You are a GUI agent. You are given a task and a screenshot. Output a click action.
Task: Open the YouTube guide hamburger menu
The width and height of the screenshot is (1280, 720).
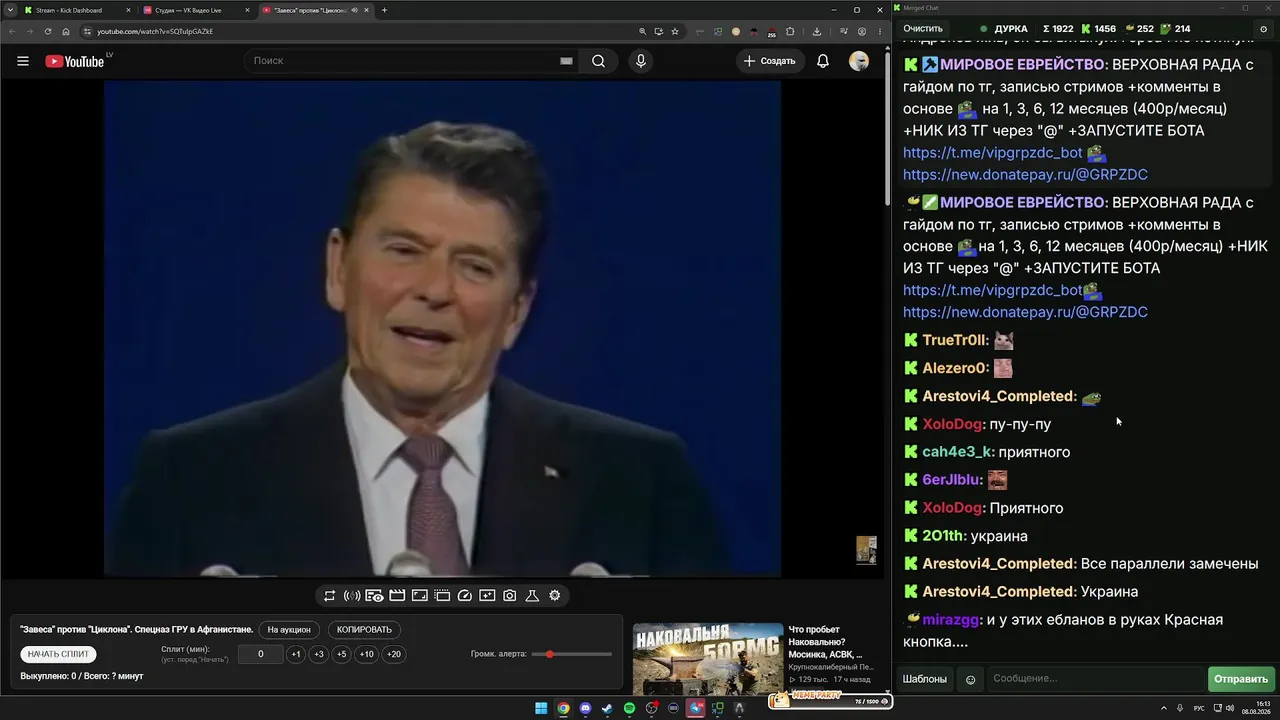point(23,61)
